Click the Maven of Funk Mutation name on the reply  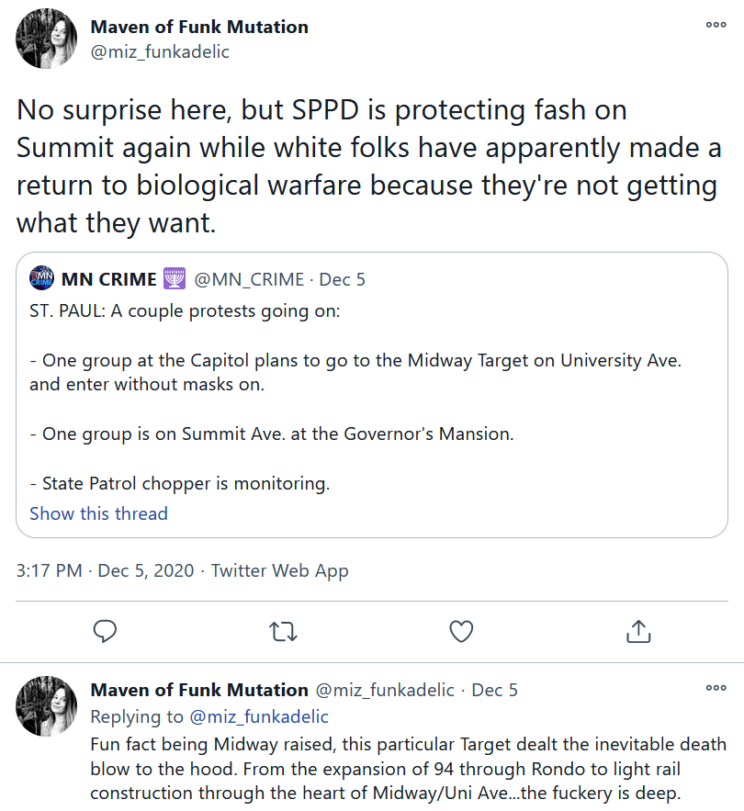[199, 690]
